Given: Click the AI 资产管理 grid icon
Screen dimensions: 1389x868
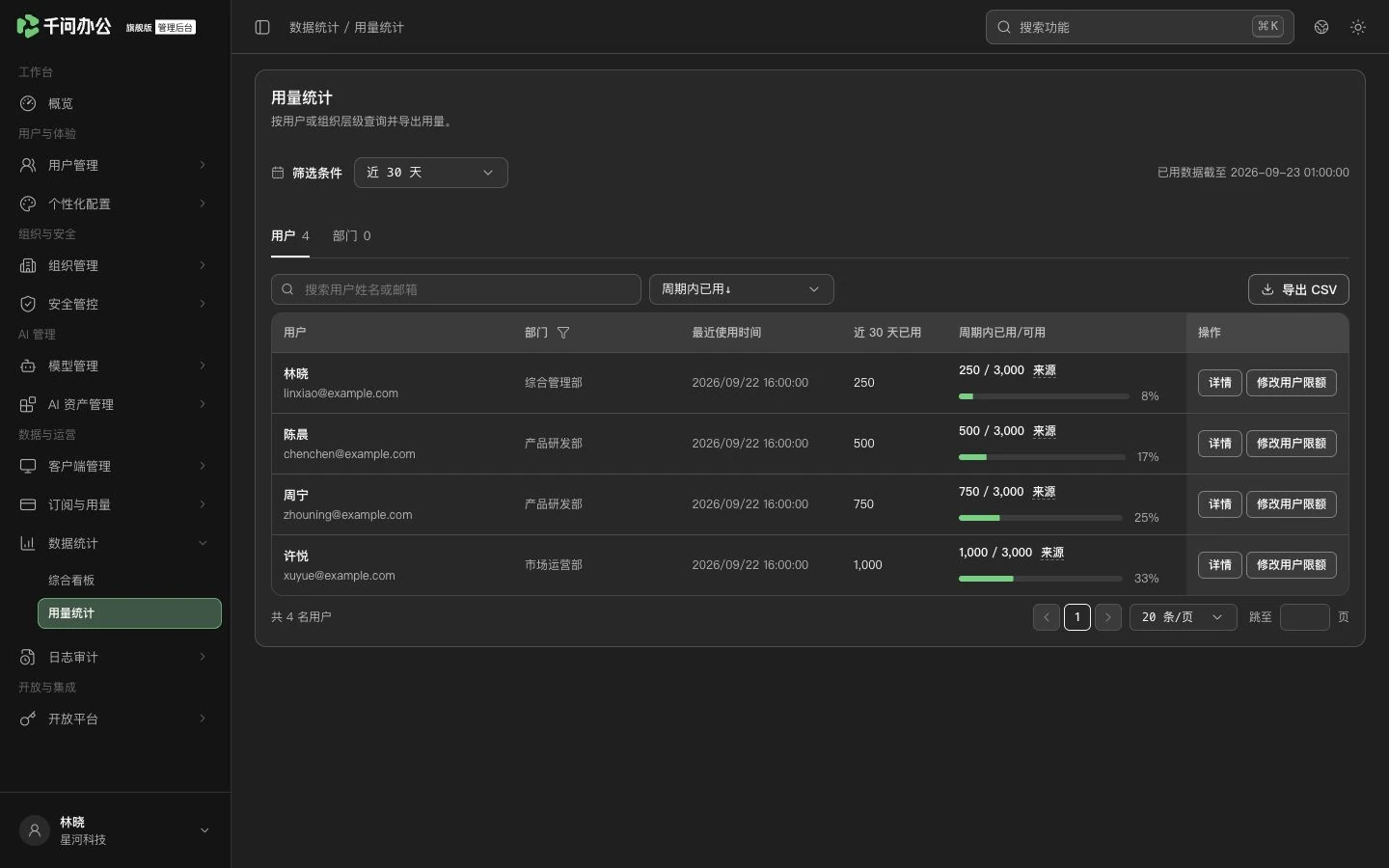Looking at the screenshot, I should point(28,404).
